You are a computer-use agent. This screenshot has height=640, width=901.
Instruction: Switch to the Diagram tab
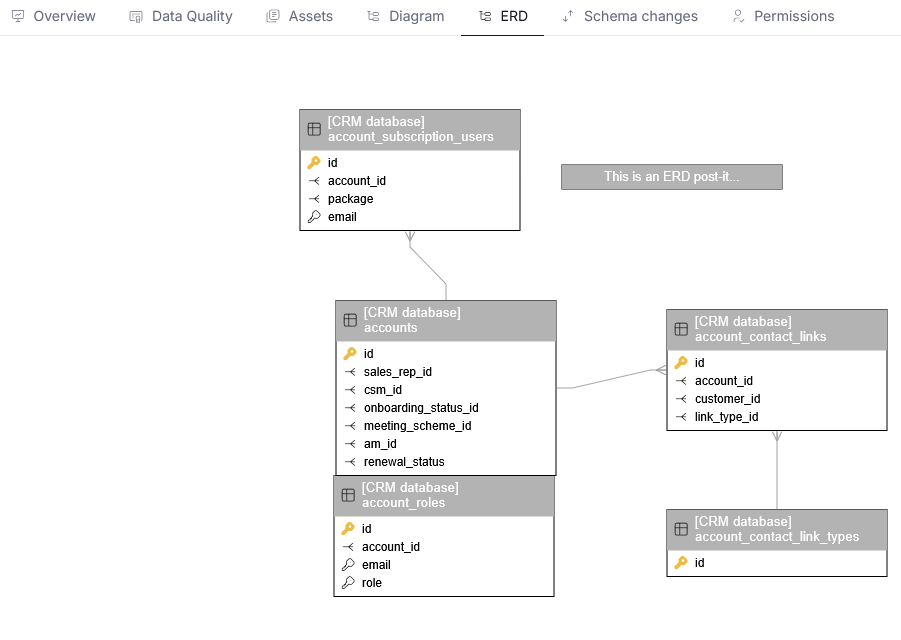point(405,16)
